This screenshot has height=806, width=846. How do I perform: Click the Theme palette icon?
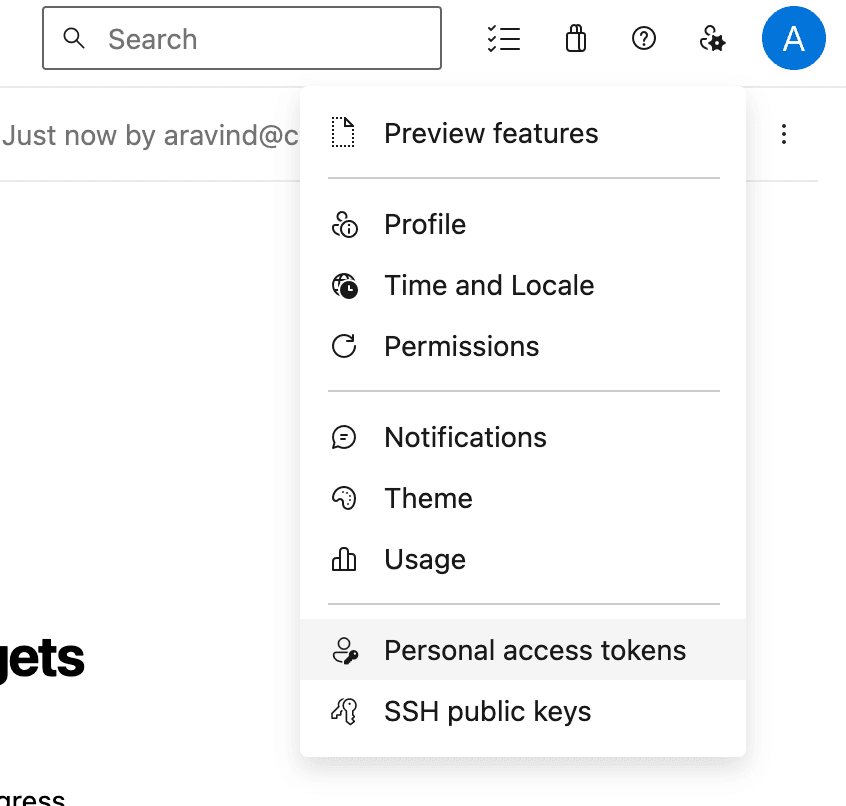click(x=344, y=499)
